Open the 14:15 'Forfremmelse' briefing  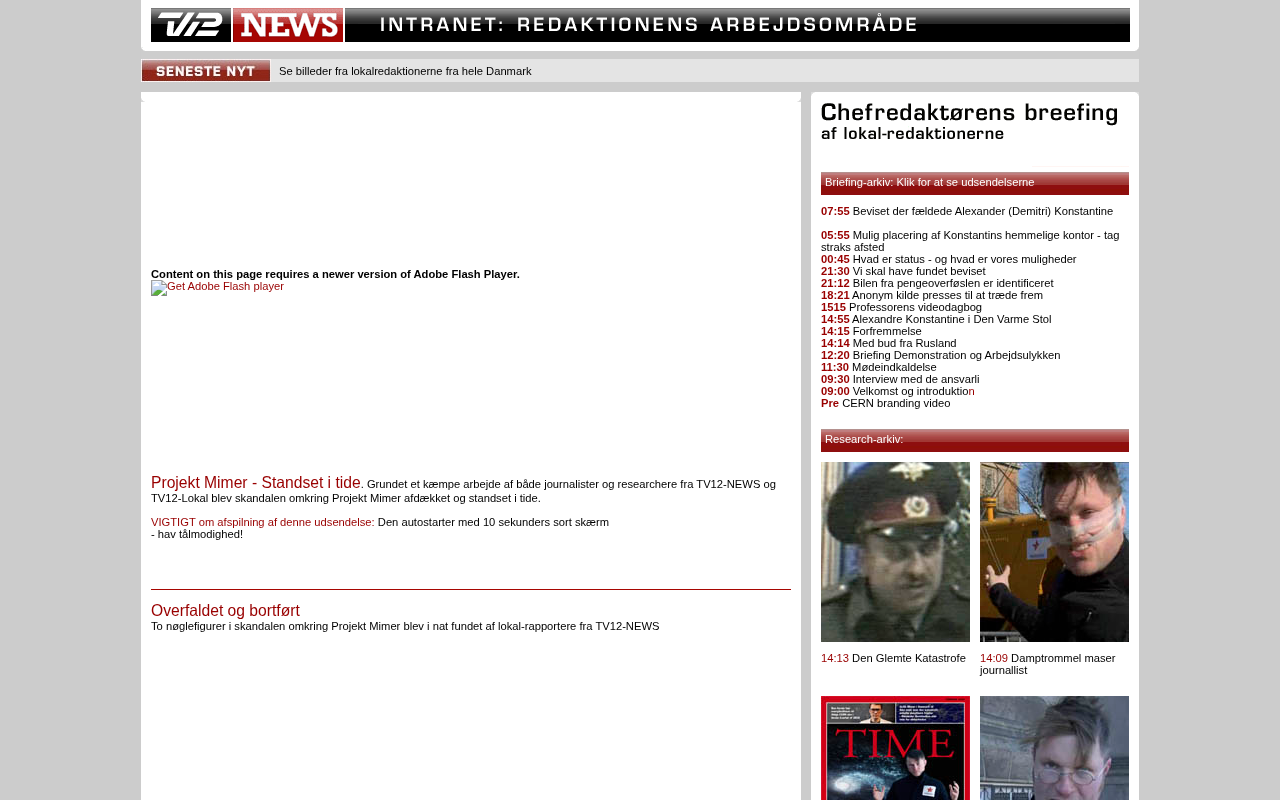point(872,331)
